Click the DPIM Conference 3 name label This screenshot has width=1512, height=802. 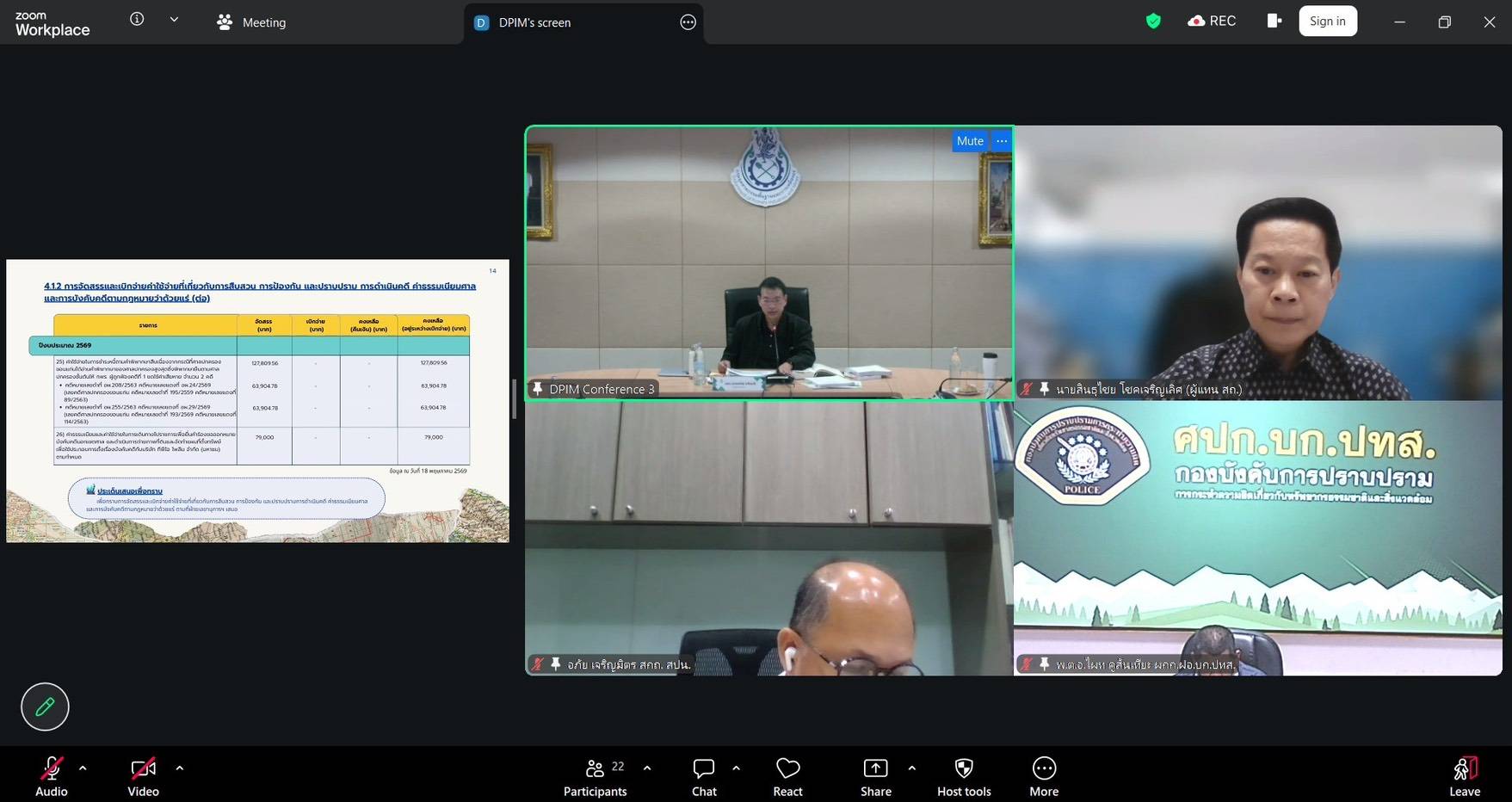(x=602, y=389)
